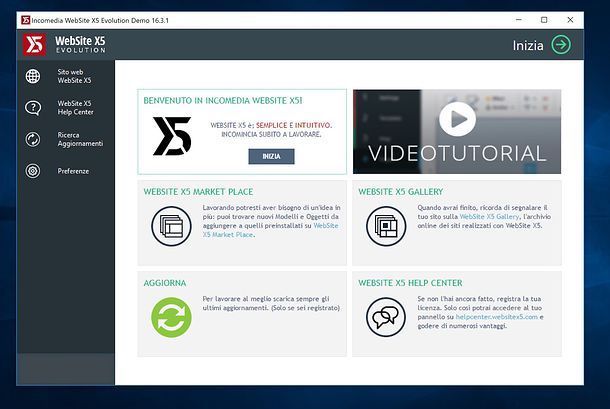610x409 pixels.
Task: Click the Help Center question bubble icon
Action: (33, 108)
